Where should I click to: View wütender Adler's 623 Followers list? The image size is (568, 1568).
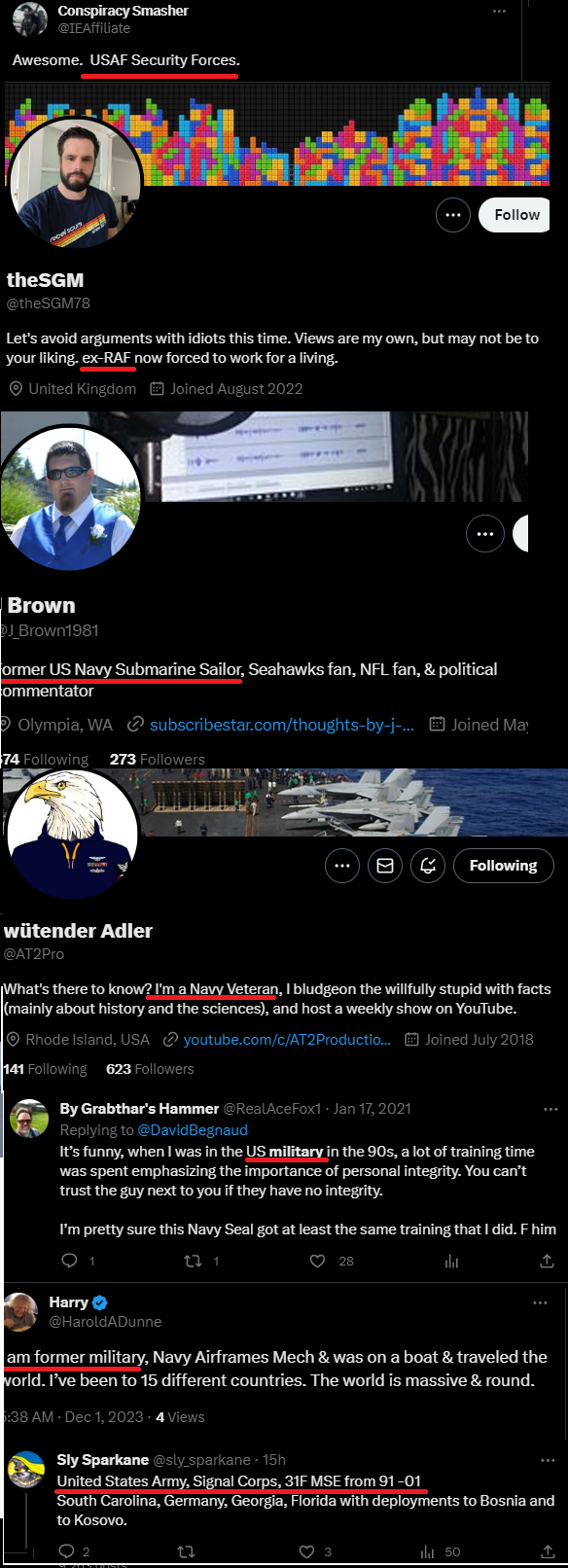[x=150, y=1069]
